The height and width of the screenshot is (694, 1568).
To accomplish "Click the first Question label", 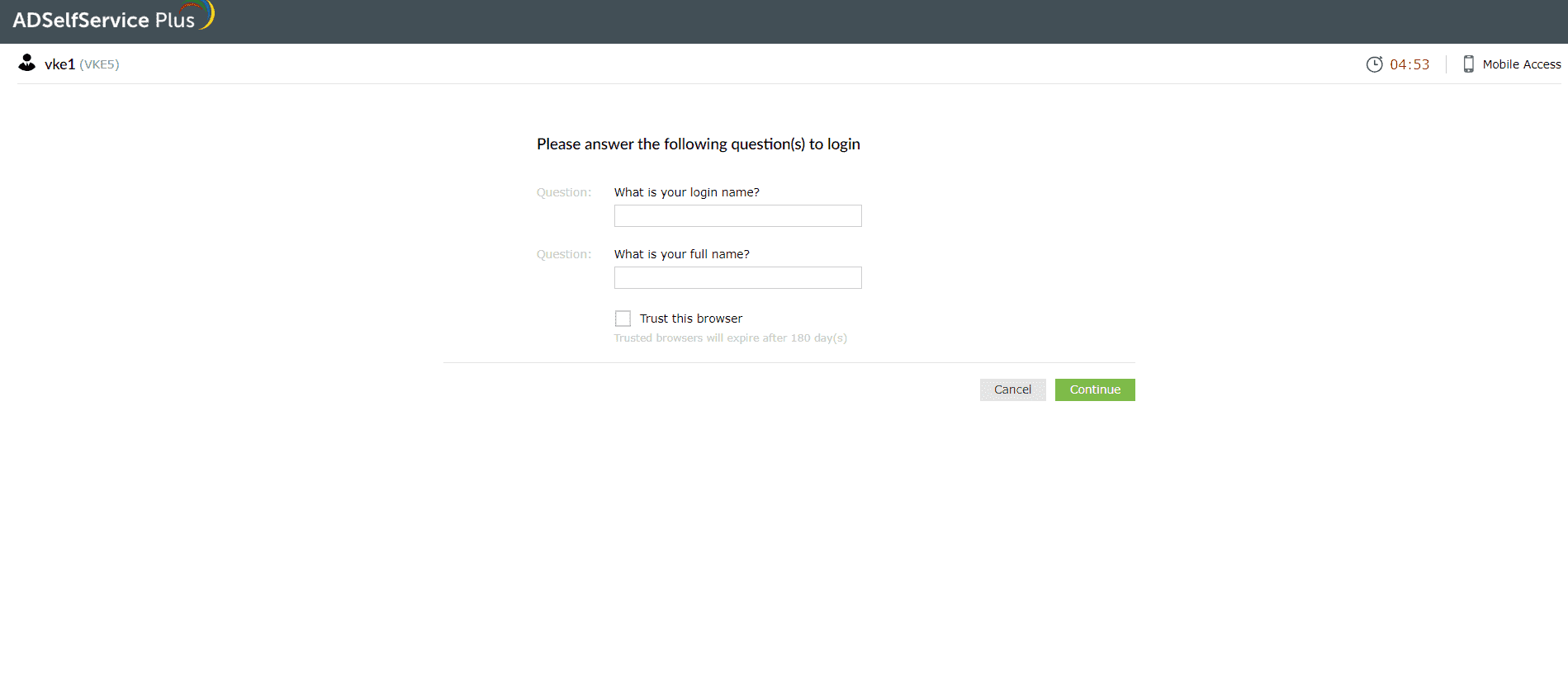I will tap(563, 192).
